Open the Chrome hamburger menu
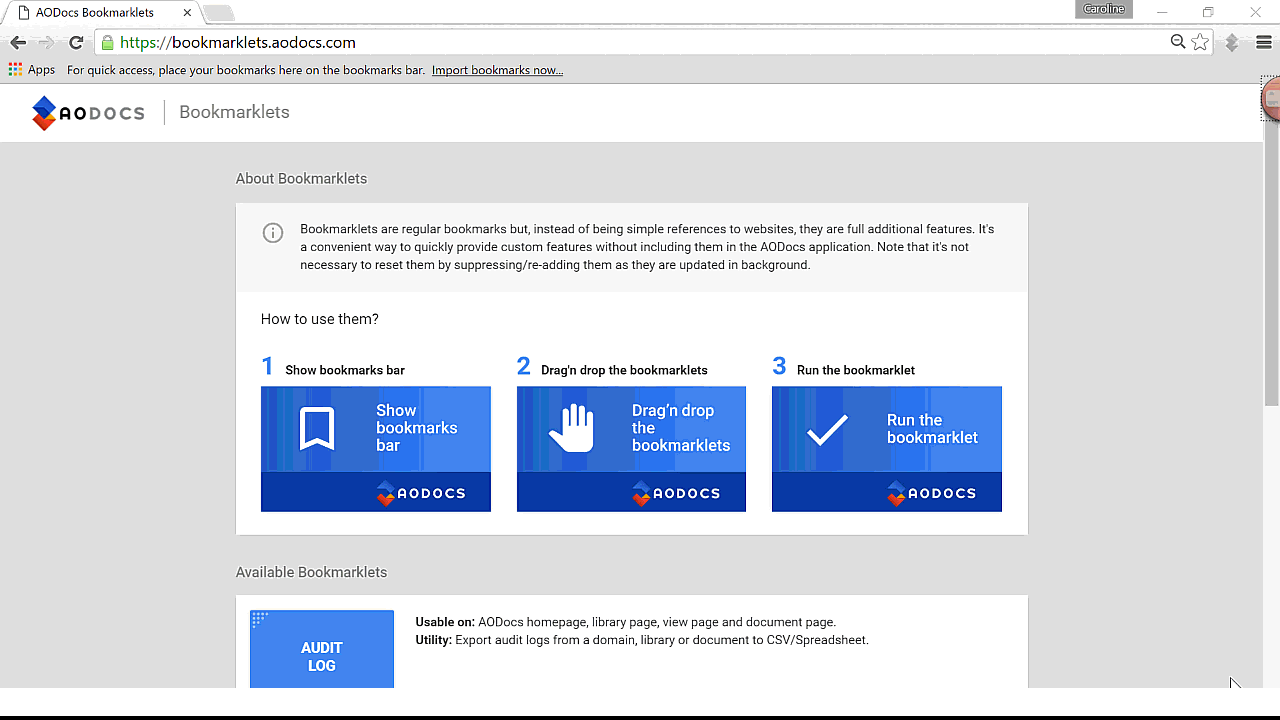Image resolution: width=1280 pixels, height=720 pixels. click(1263, 43)
